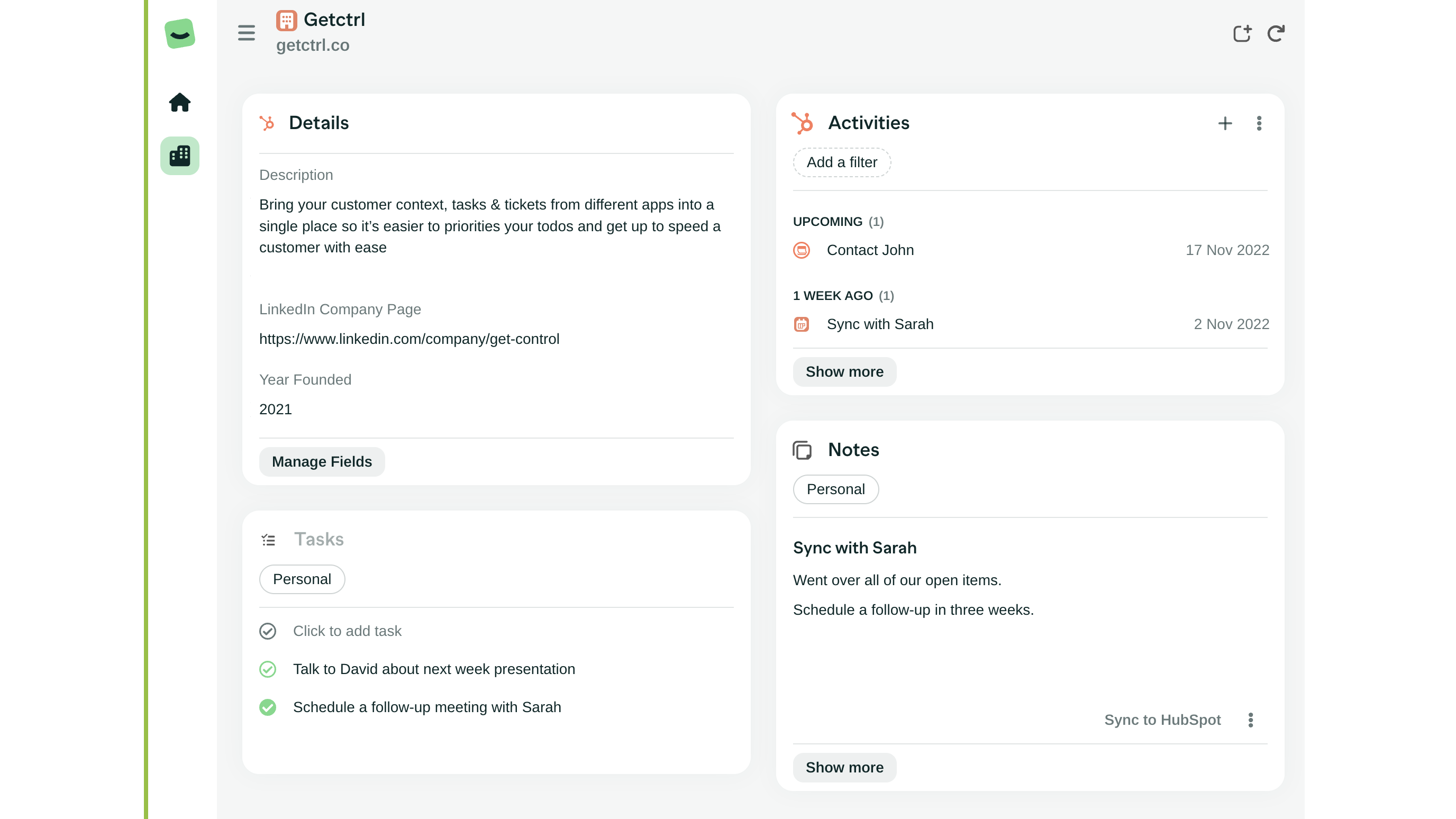Add a new activity with plus icon
The image size is (1456, 819).
pyautogui.click(x=1225, y=123)
